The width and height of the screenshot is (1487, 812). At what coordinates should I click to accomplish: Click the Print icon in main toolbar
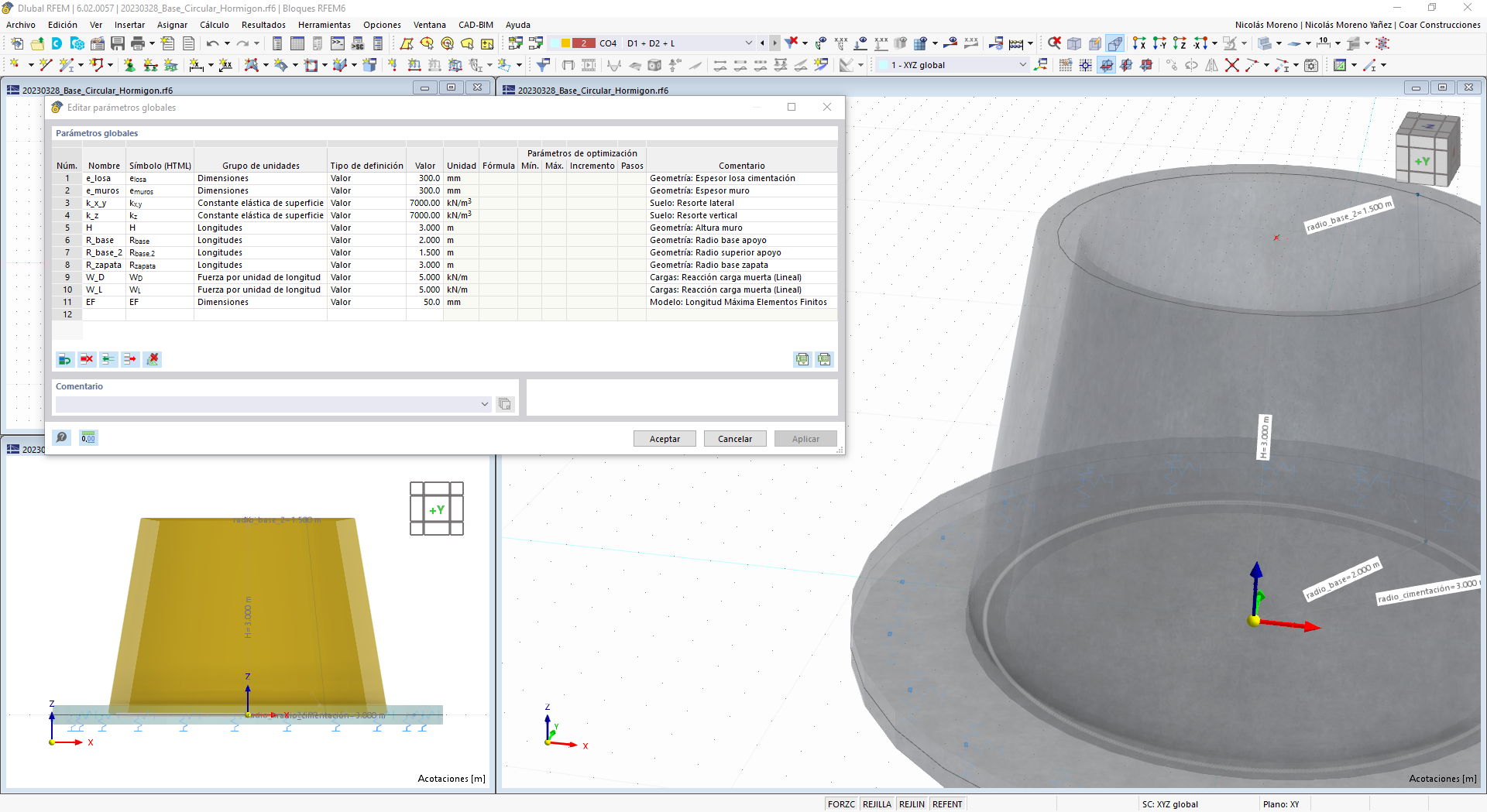(x=137, y=43)
